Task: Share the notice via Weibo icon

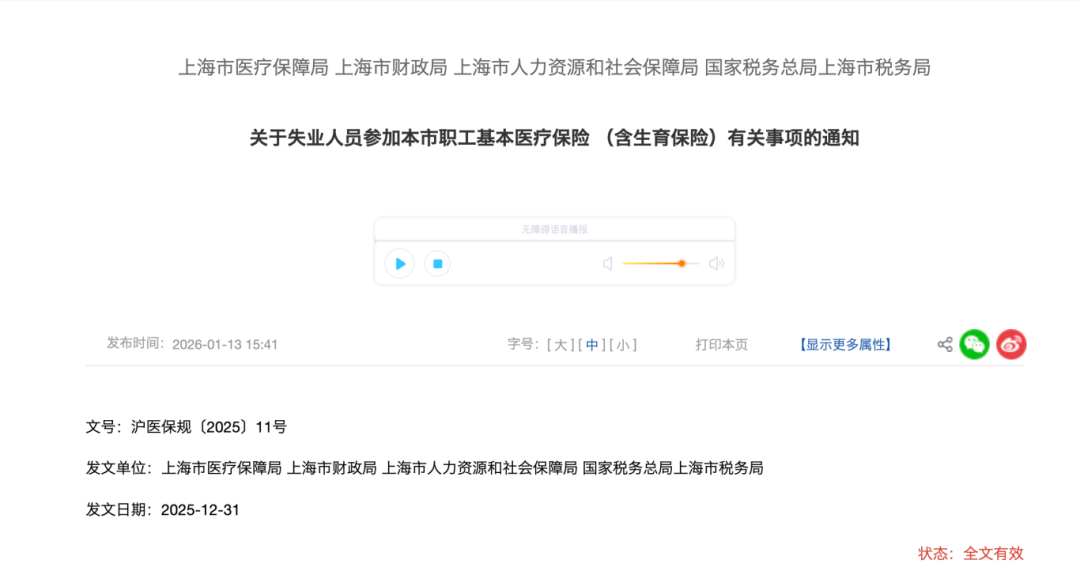Action: click(1011, 345)
